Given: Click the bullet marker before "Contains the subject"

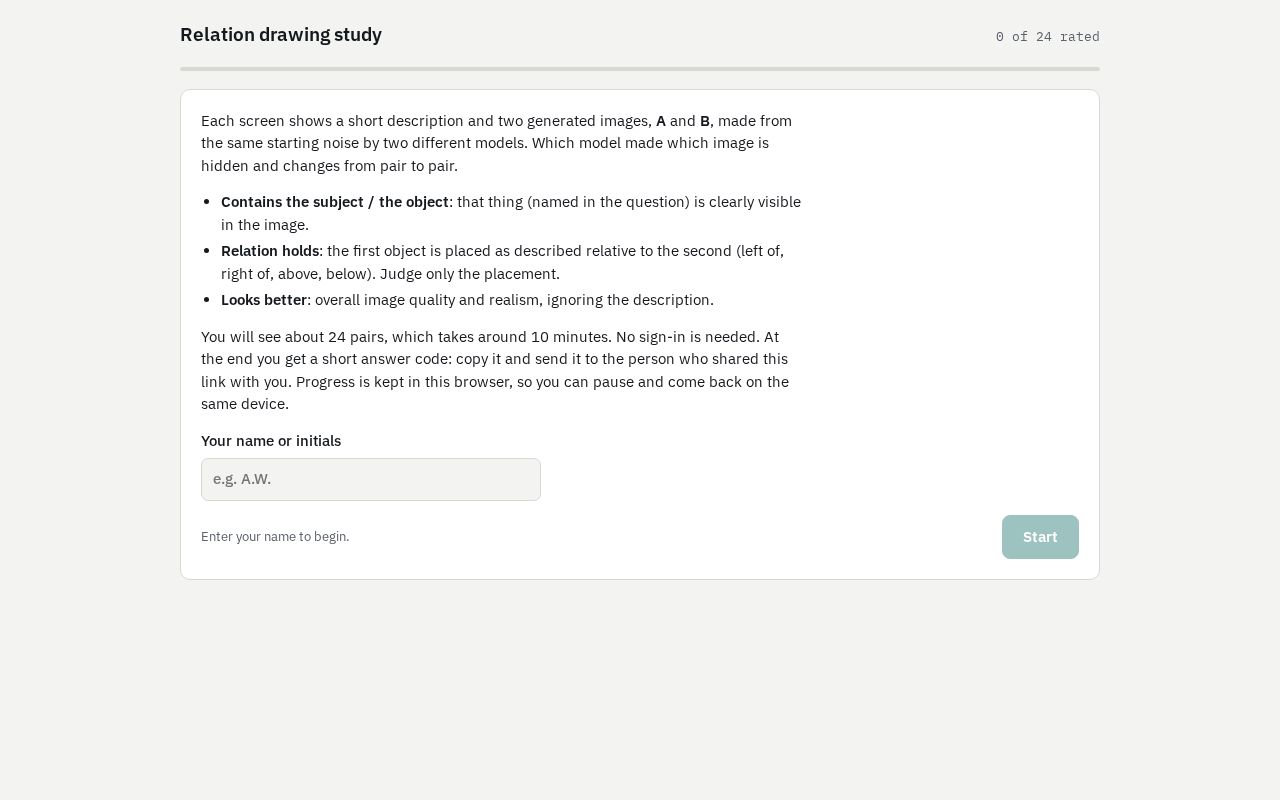Looking at the screenshot, I should tap(206, 202).
